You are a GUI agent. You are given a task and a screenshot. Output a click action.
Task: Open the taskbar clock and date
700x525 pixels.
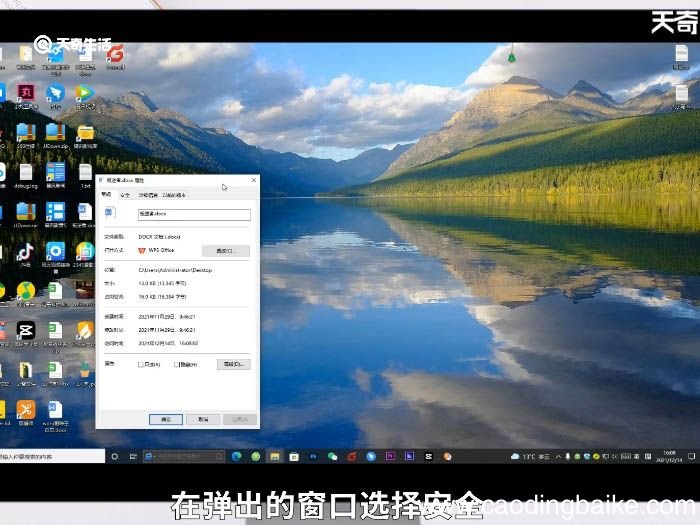669,456
